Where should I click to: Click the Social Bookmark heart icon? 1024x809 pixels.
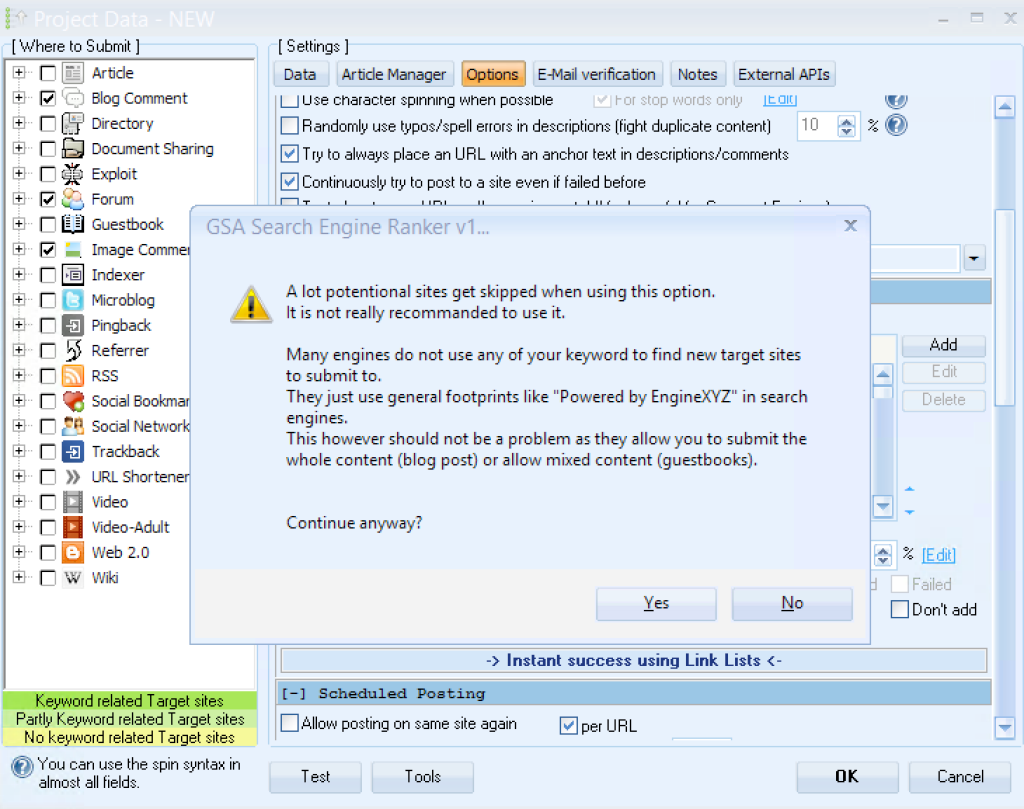pos(72,401)
